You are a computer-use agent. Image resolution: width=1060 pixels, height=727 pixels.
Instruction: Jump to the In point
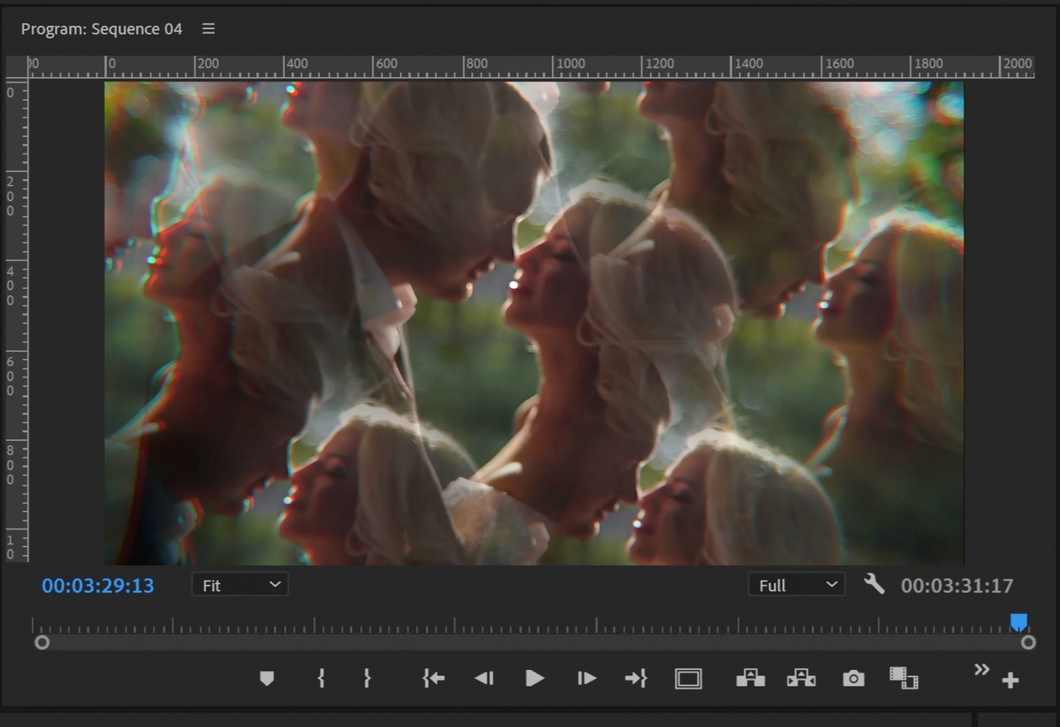pos(433,678)
